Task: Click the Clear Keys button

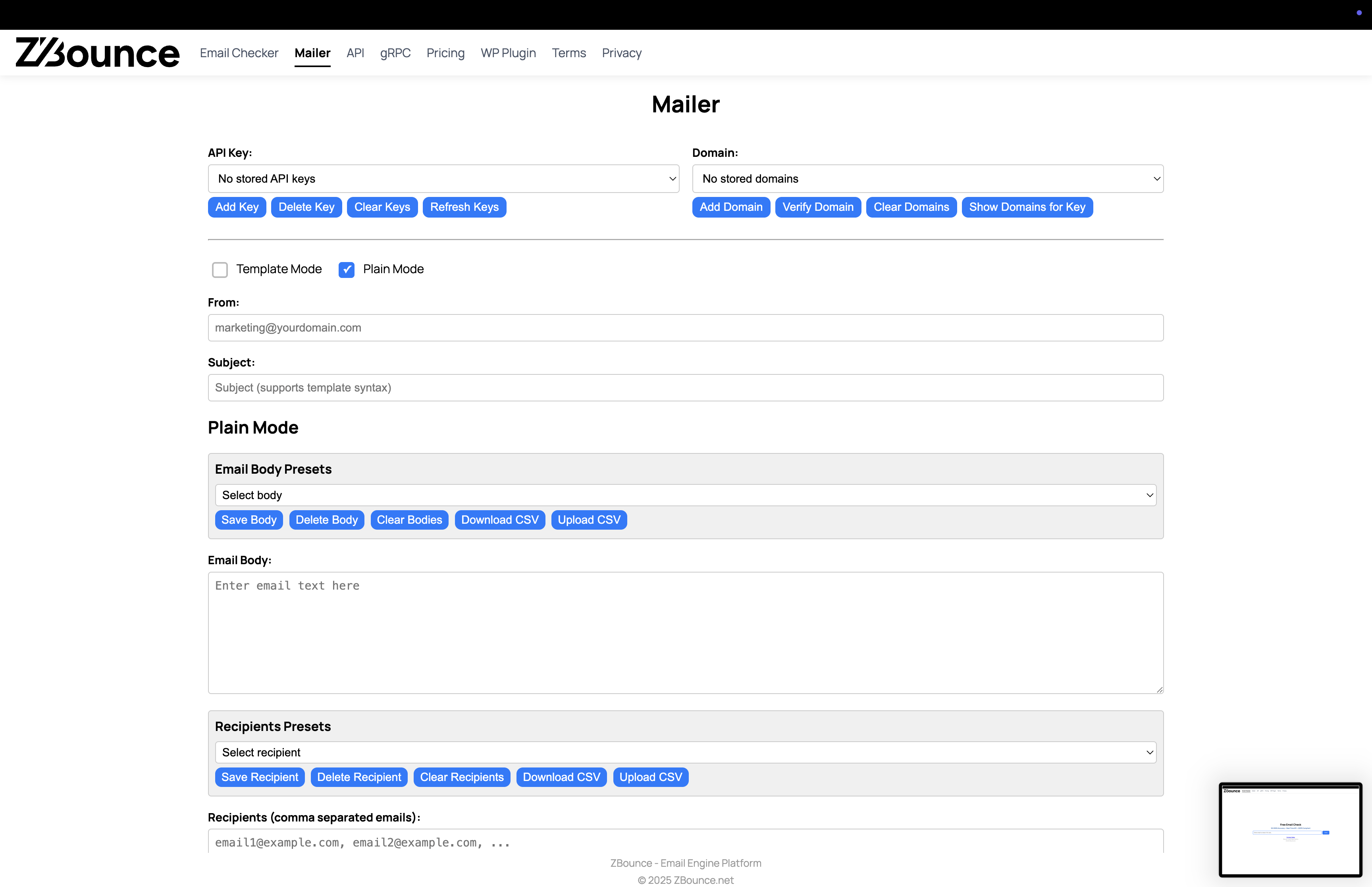Action: 382,207
